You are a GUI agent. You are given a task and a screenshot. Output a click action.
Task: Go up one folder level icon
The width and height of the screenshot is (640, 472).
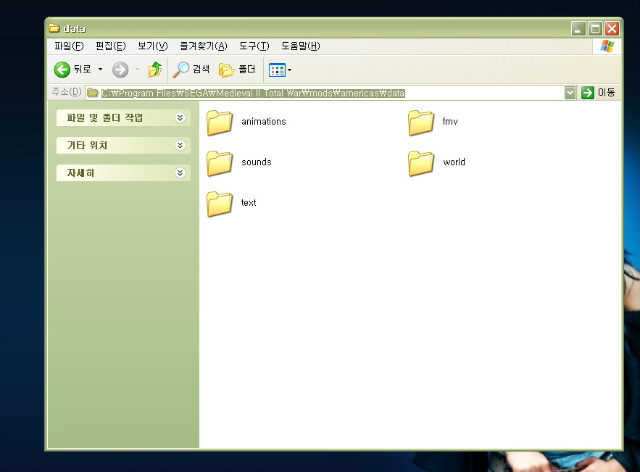[155, 69]
